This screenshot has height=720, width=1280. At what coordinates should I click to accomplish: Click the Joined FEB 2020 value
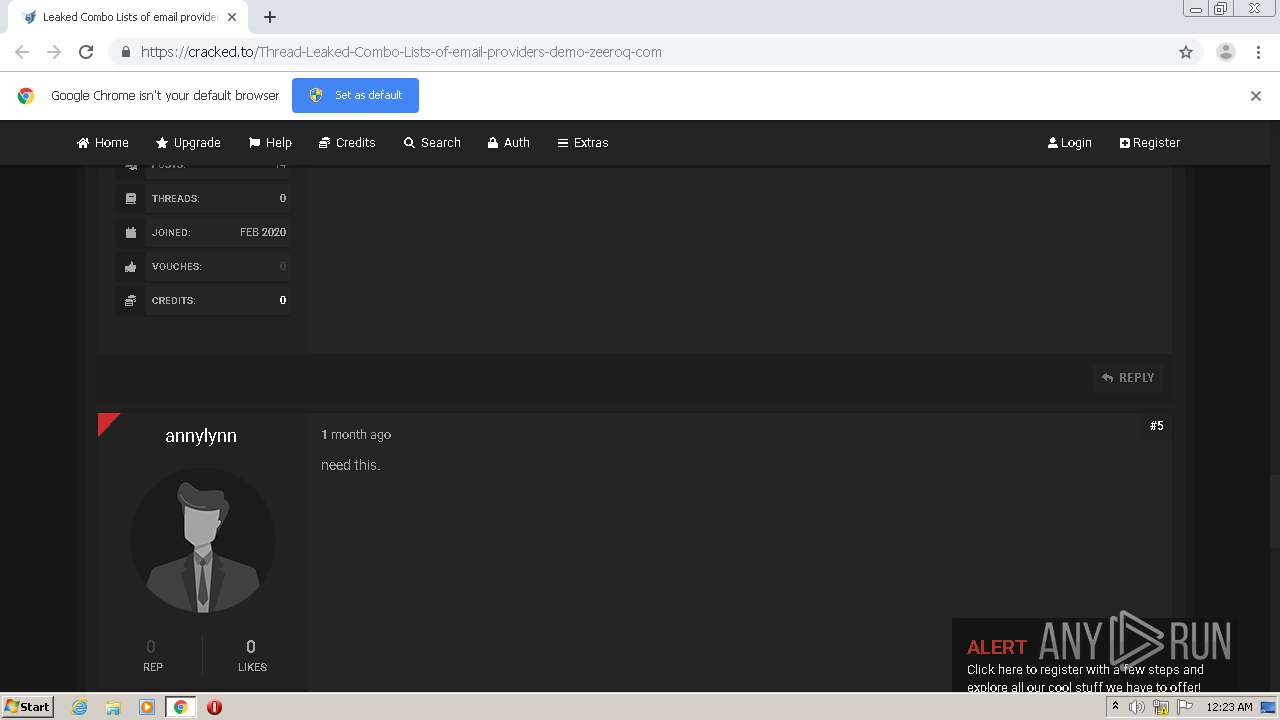click(263, 232)
